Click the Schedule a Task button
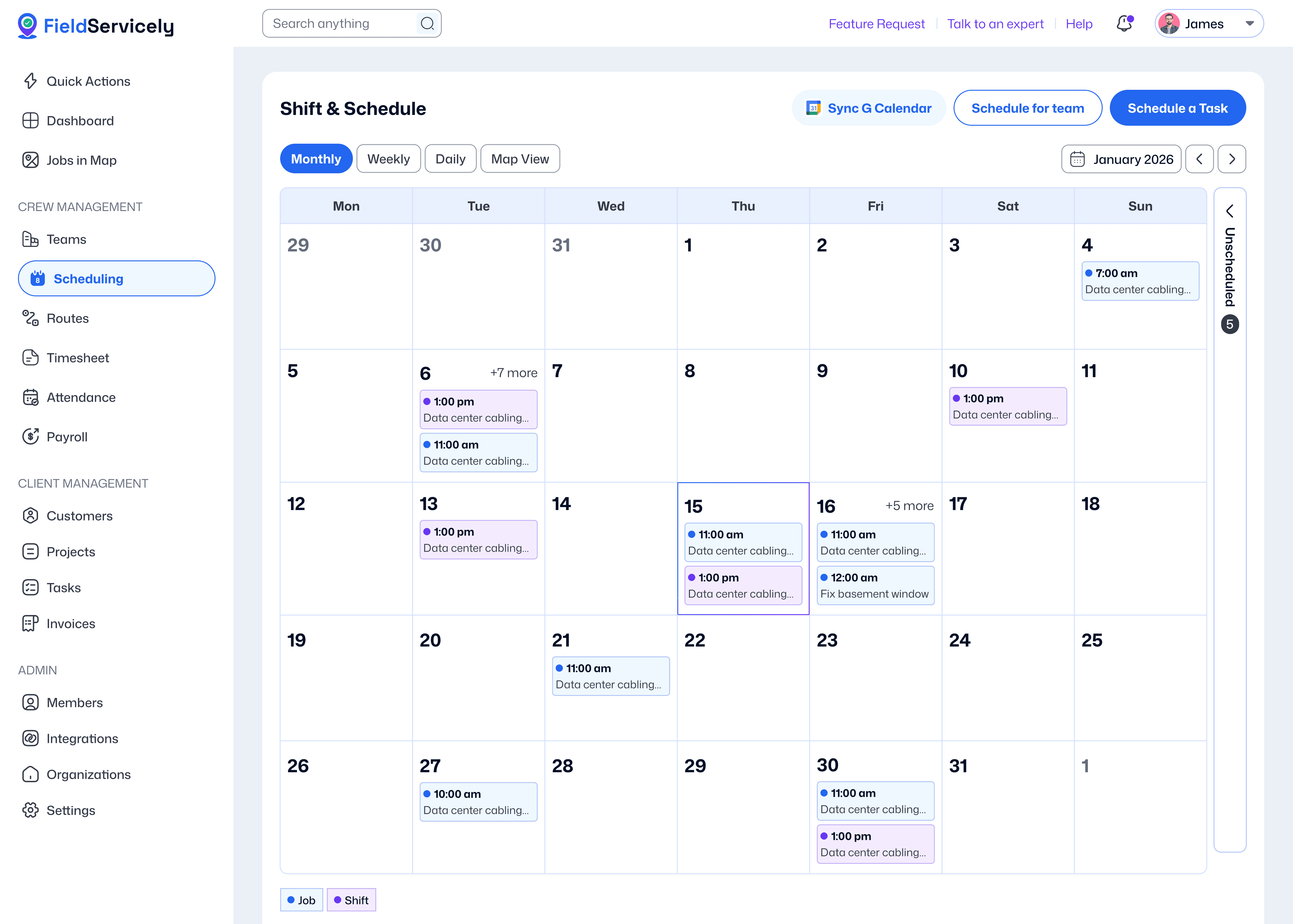The image size is (1293, 924). pos(1177,108)
